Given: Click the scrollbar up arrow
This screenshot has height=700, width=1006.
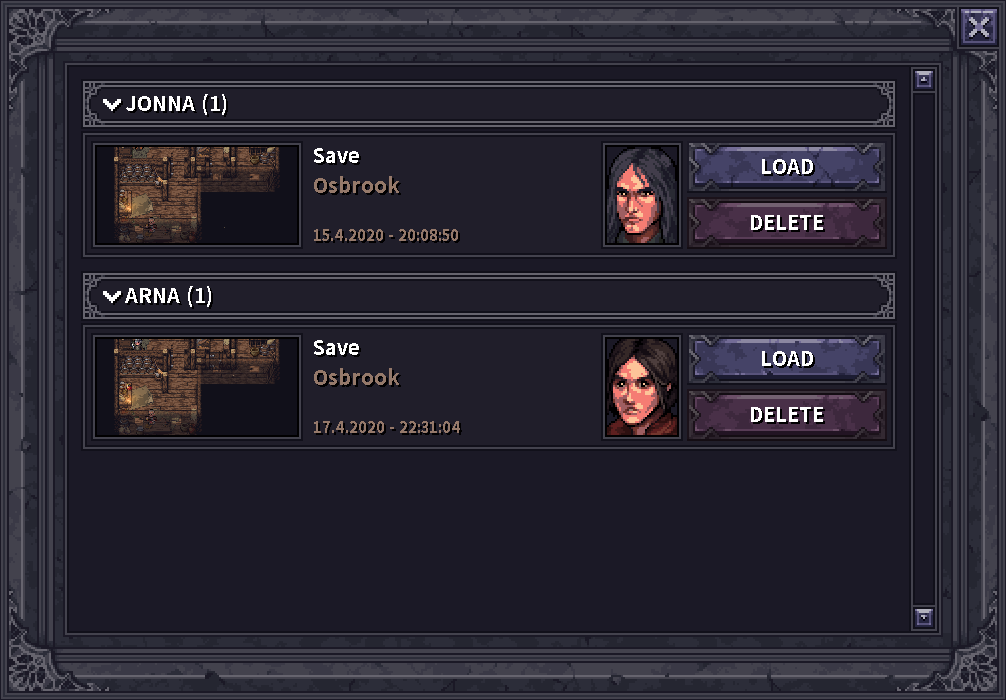Looking at the screenshot, I should (x=923, y=80).
